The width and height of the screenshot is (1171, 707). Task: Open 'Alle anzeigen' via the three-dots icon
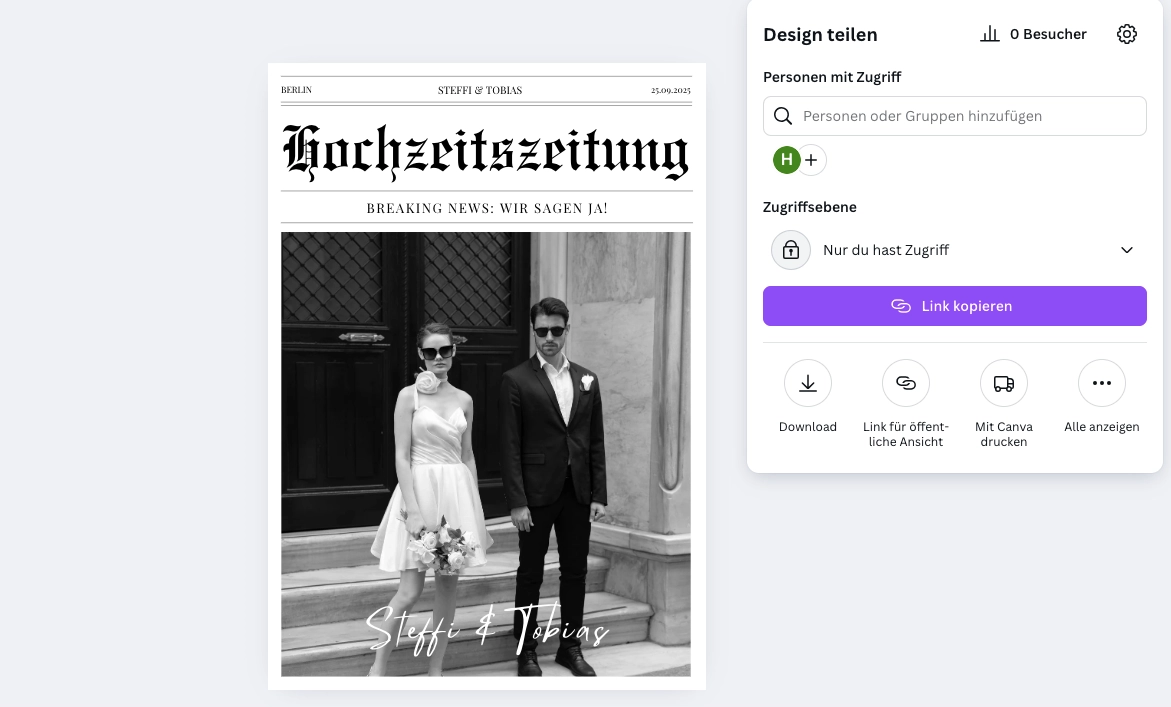point(1102,383)
